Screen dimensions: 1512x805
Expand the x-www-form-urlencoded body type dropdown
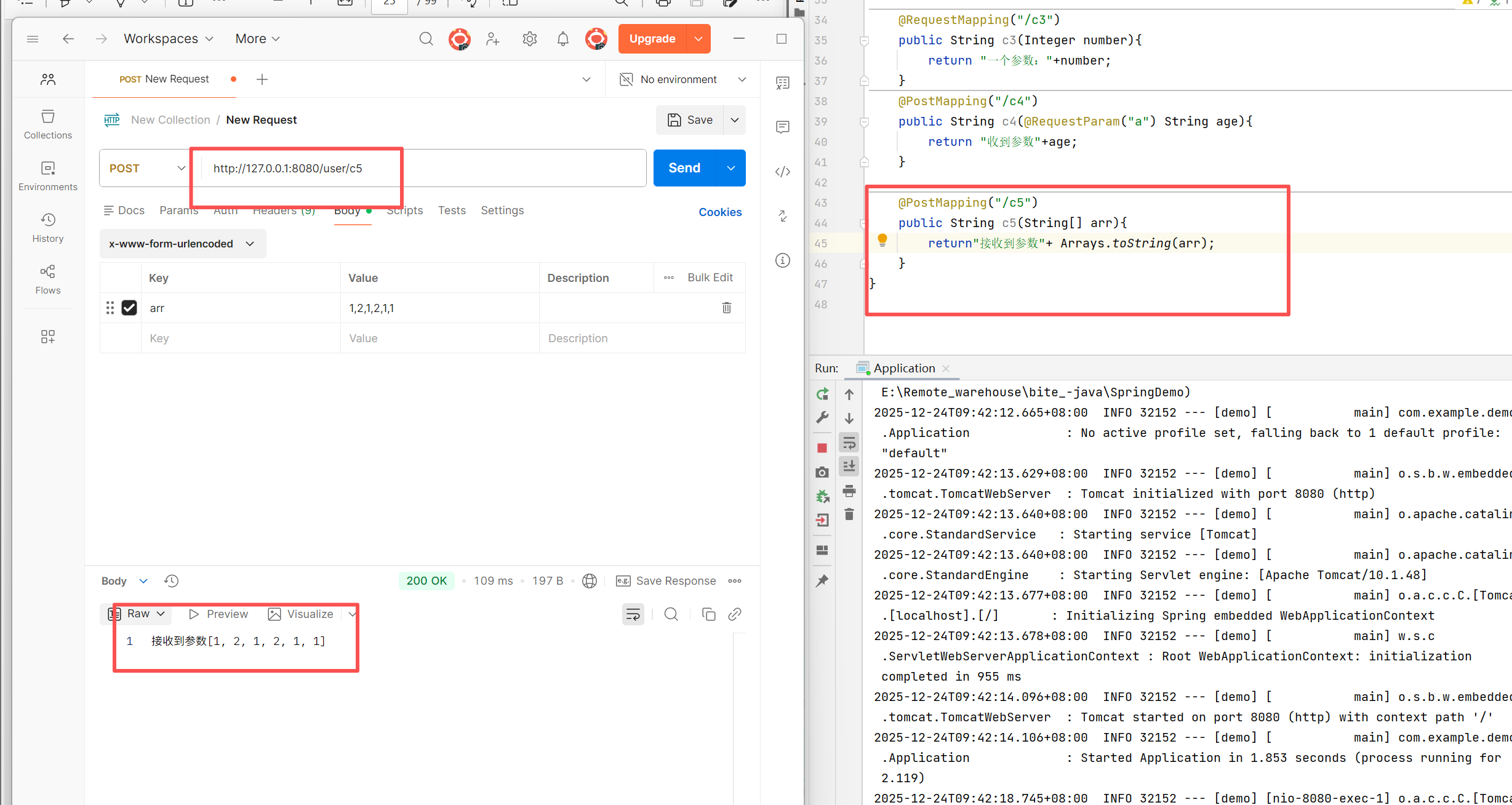coord(182,244)
